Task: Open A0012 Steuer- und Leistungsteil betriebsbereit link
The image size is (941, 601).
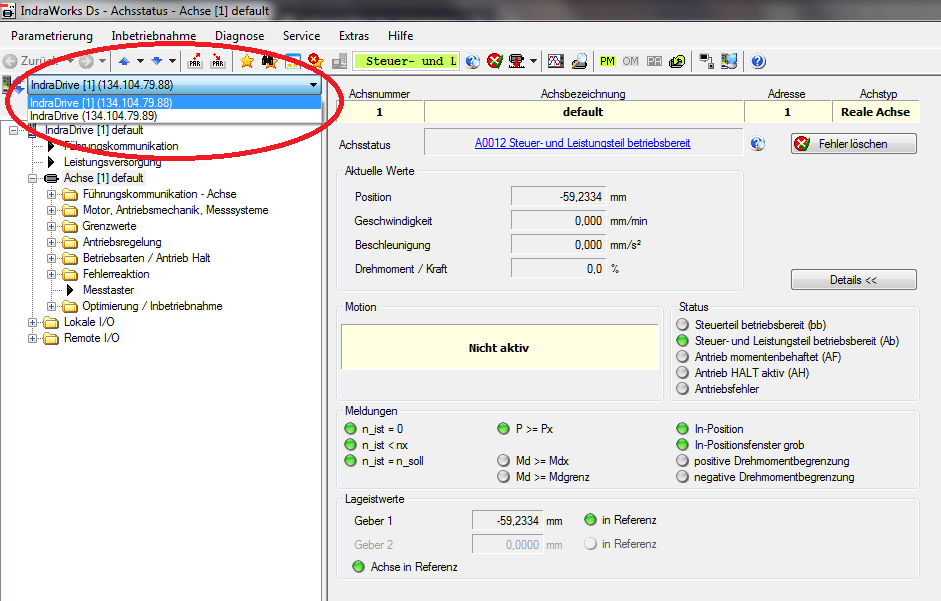Action: tap(582, 143)
